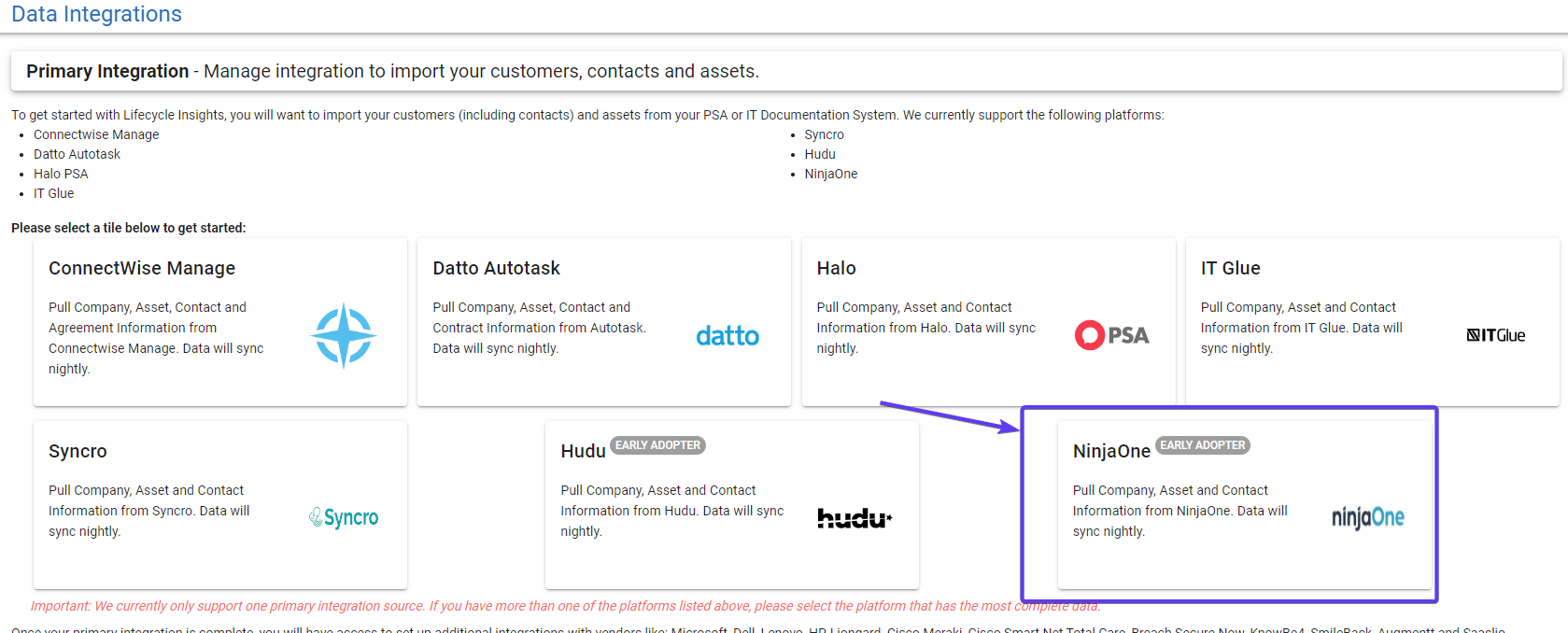Image resolution: width=1568 pixels, height=633 pixels.
Task: Click the ConnectWise Manage compass logo
Action: [x=344, y=335]
